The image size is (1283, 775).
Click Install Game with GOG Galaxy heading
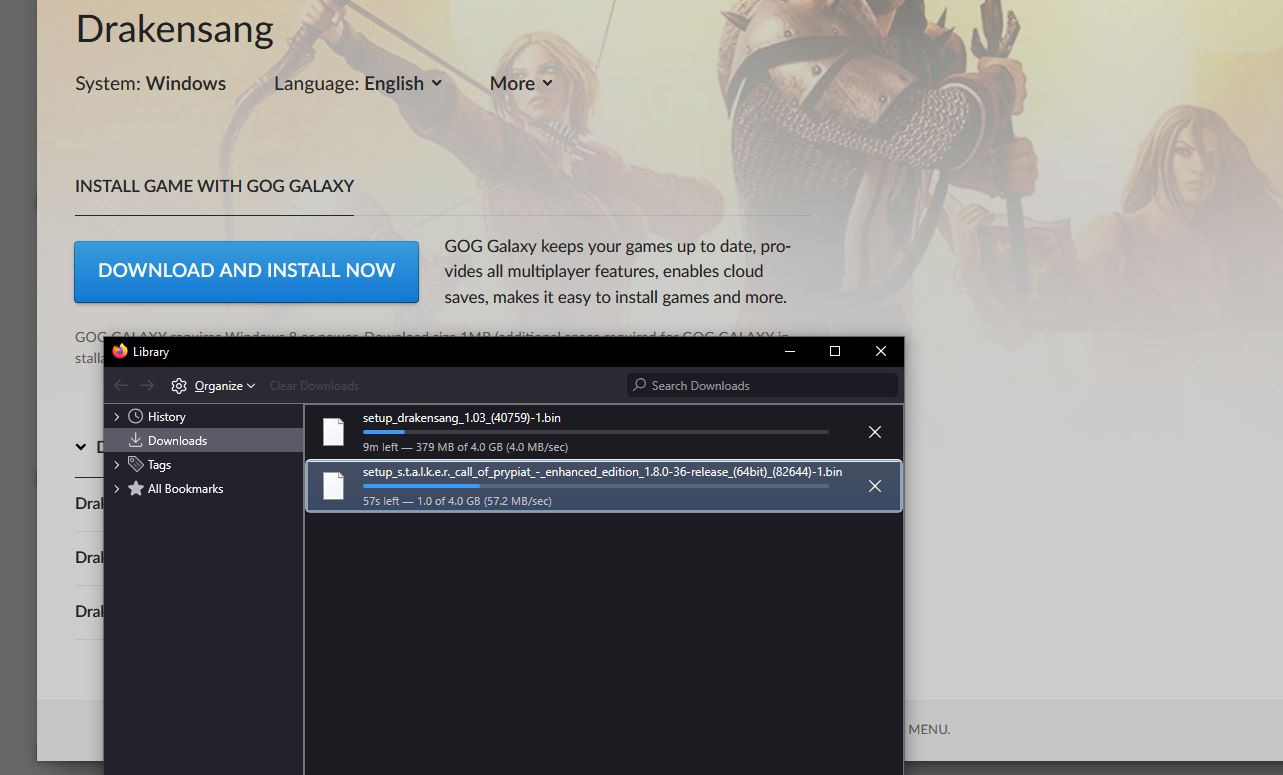214,186
